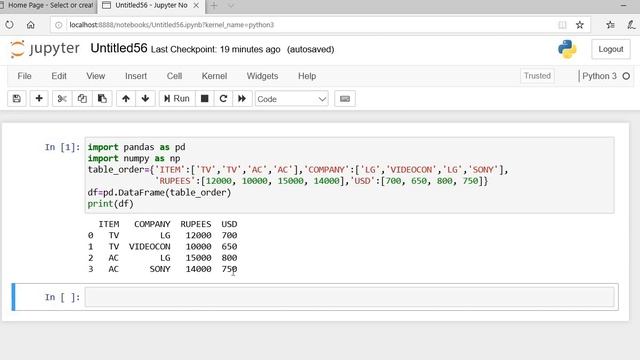Image resolution: width=640 pixels, height=360 pixels.
Task: Open the Widgets menu
Action: point(262,76)
